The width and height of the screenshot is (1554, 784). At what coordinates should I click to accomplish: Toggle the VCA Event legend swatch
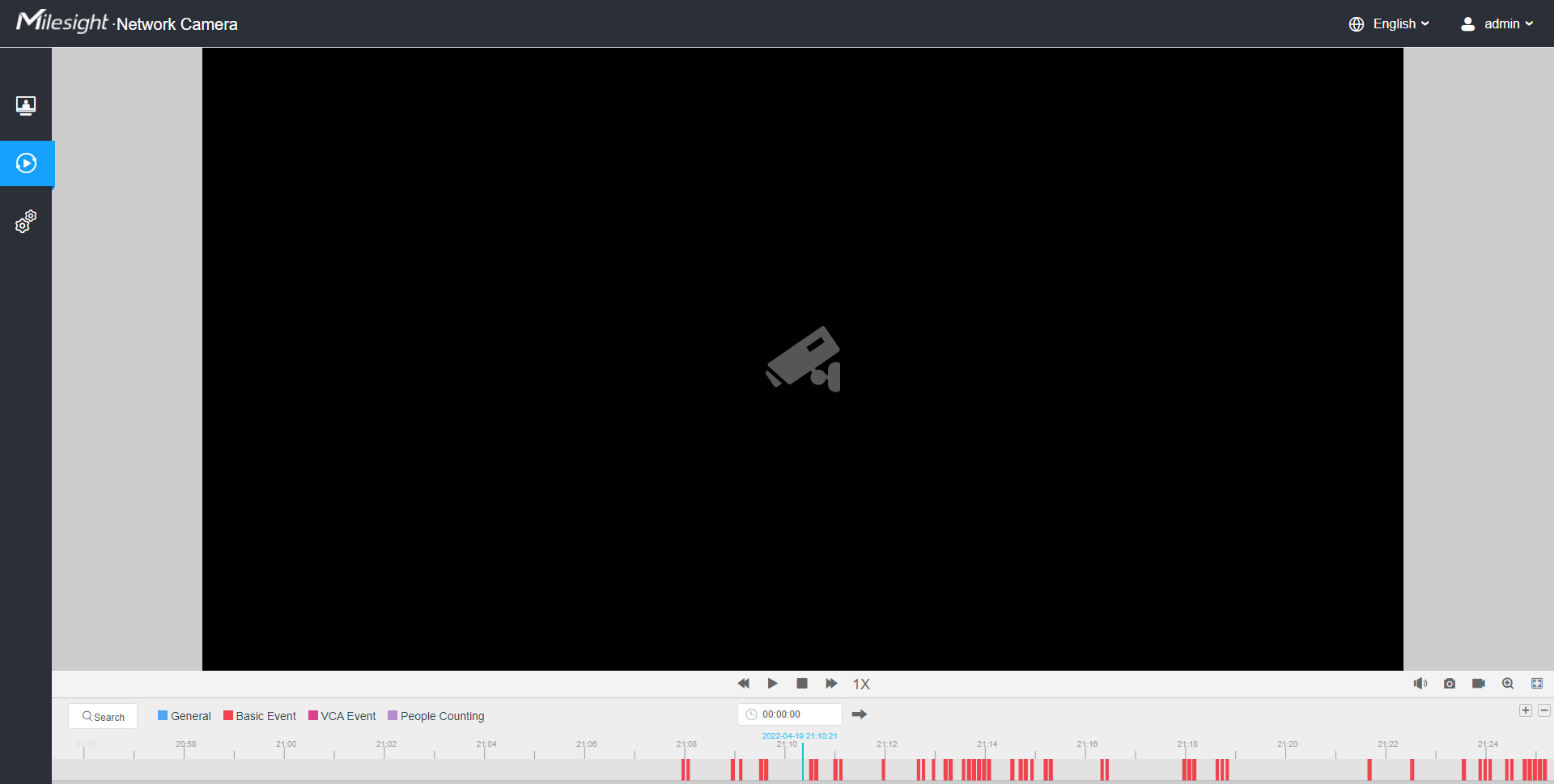pyautogui.click(x=313, y=715)
